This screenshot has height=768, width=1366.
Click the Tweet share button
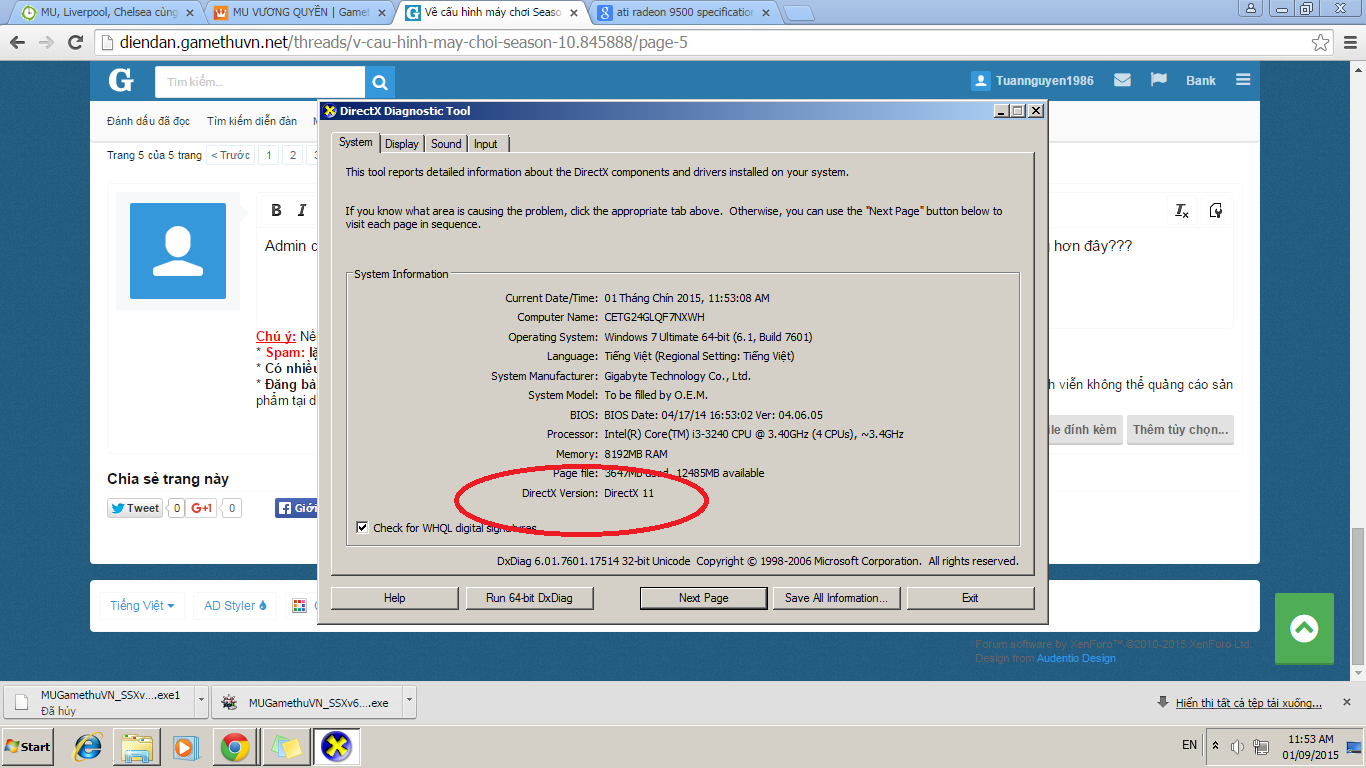[135, 508]
